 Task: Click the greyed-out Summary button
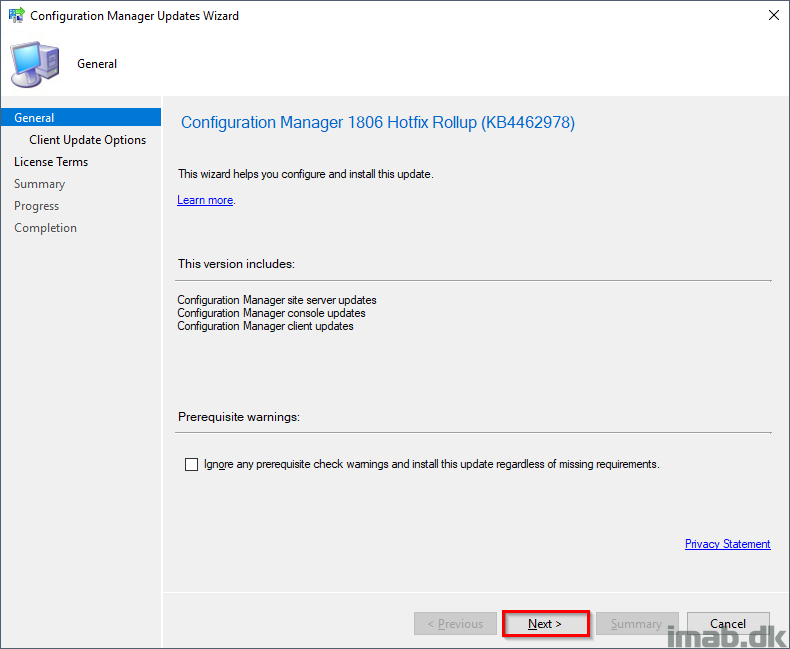coord(637,624)
